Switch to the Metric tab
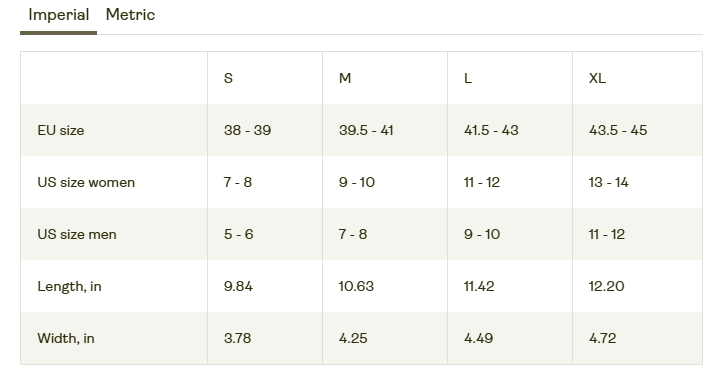This screenshot has height=382, width=723. 130,15
